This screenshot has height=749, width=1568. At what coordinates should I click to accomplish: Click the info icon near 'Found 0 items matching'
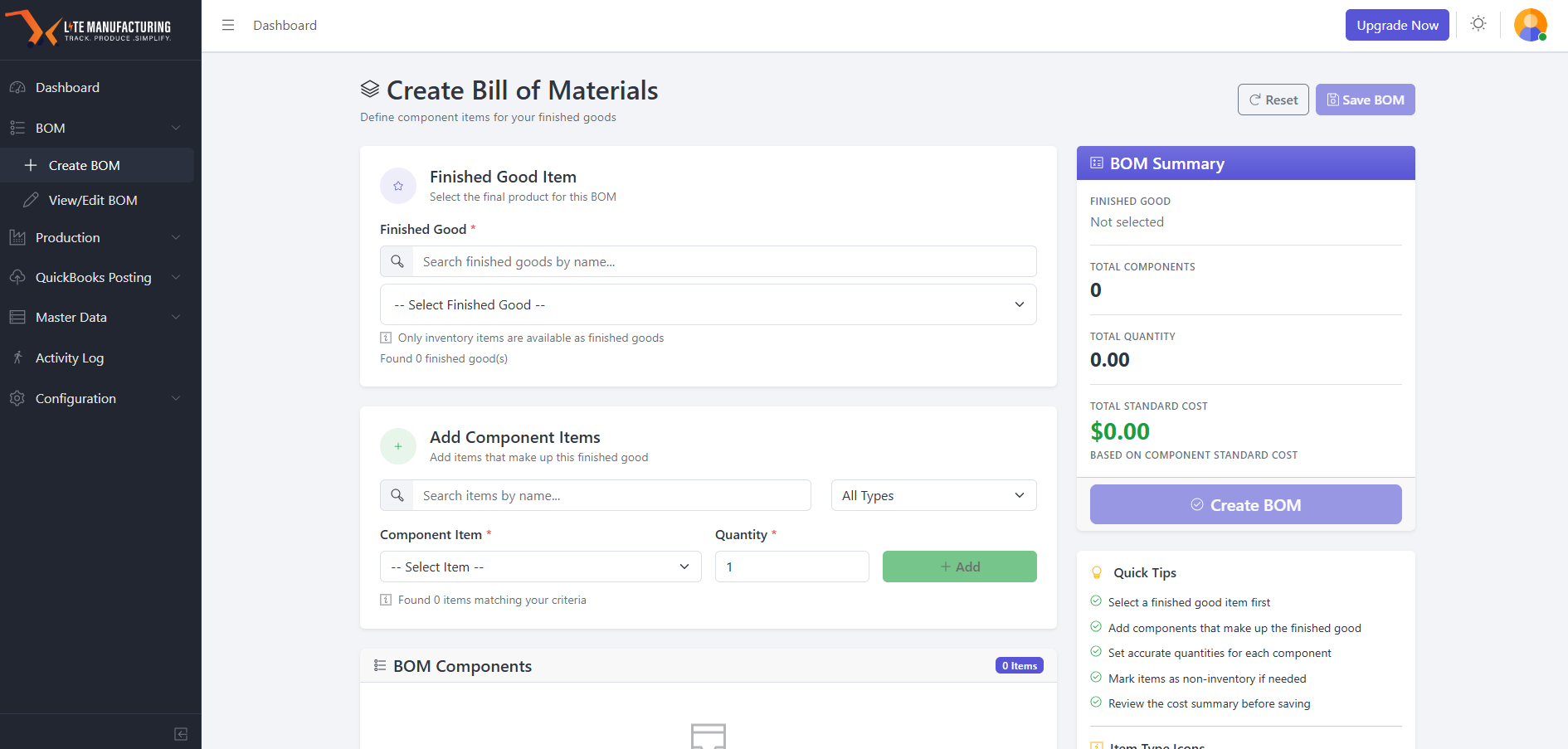click(x=386, y=600)
